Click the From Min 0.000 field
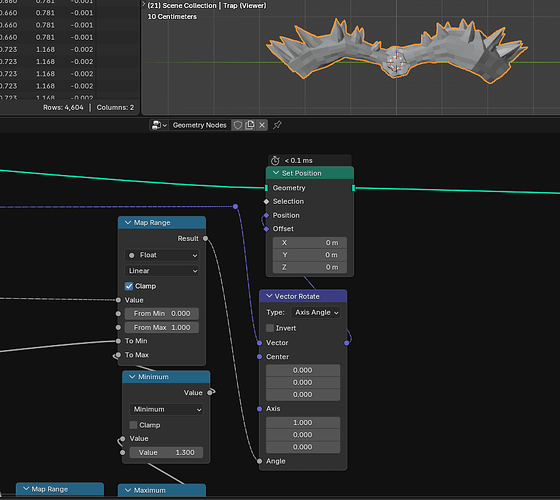The height and width of the screenshot is (500, 560). (x=162, y=314)
